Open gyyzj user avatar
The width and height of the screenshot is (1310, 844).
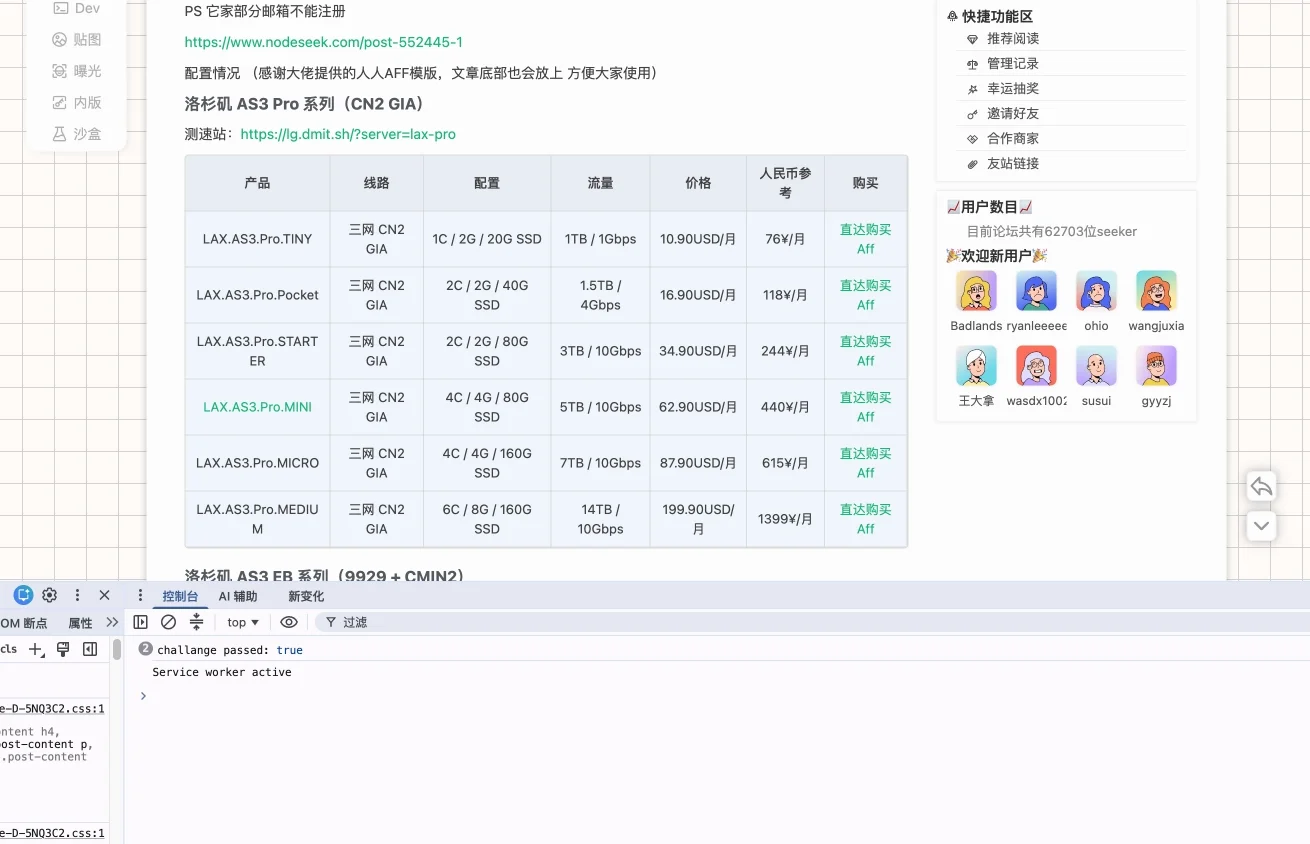pyautogui.click(x=1156, y=366)
